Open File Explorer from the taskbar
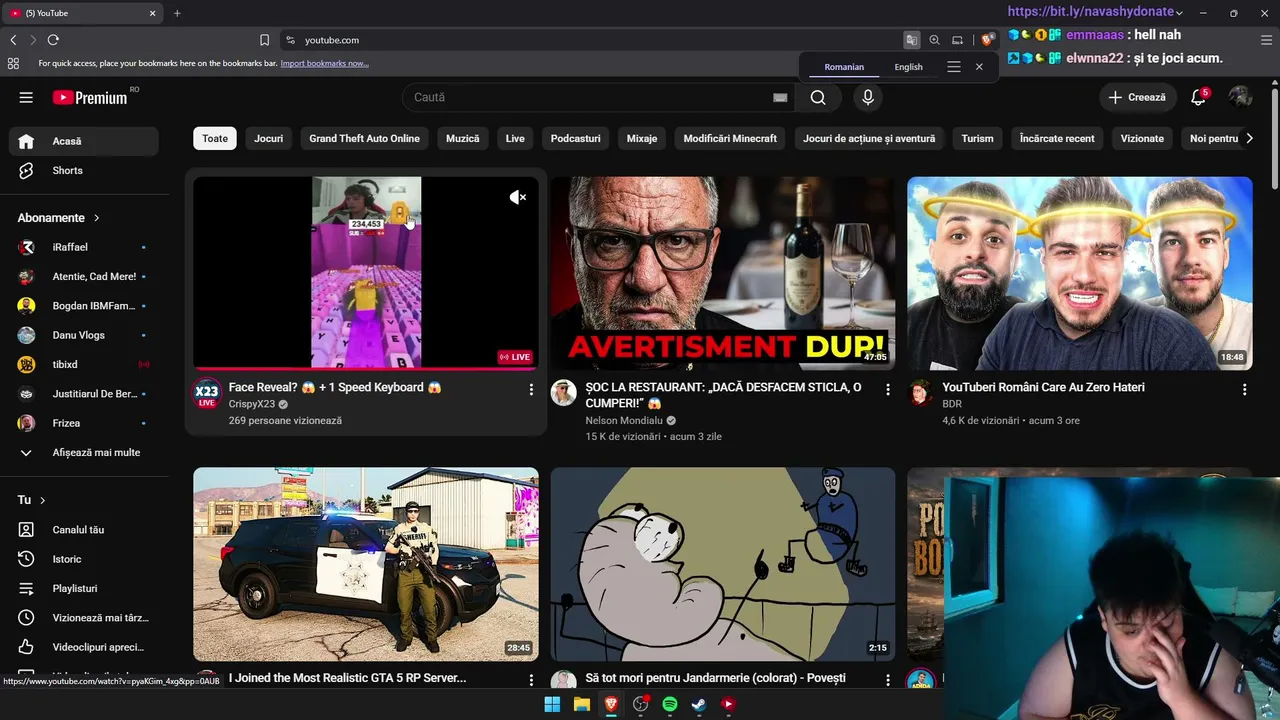Viewport: 1280px width, 720px height. coord(581,704)
